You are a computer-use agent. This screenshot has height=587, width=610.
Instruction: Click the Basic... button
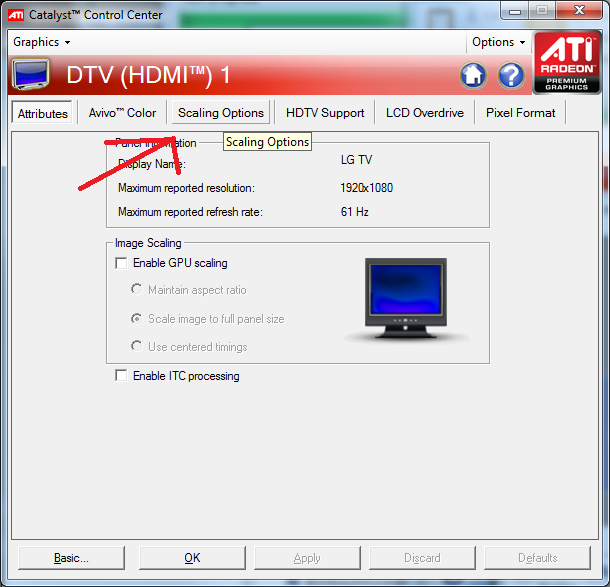coord(71,558)
